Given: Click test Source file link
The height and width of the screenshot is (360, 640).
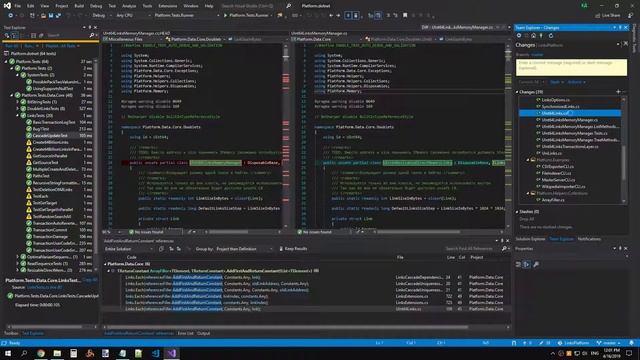Looking at the screenshot, I should point(44,287).
